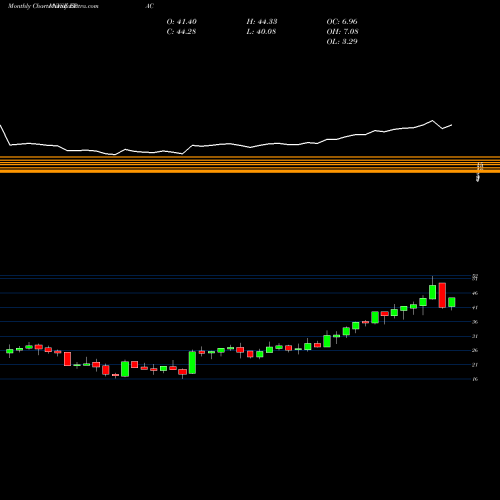The image size is (500, 500).
Task: Click the tall red candle near the chart's peak
Action: click(x=442, y=295)
